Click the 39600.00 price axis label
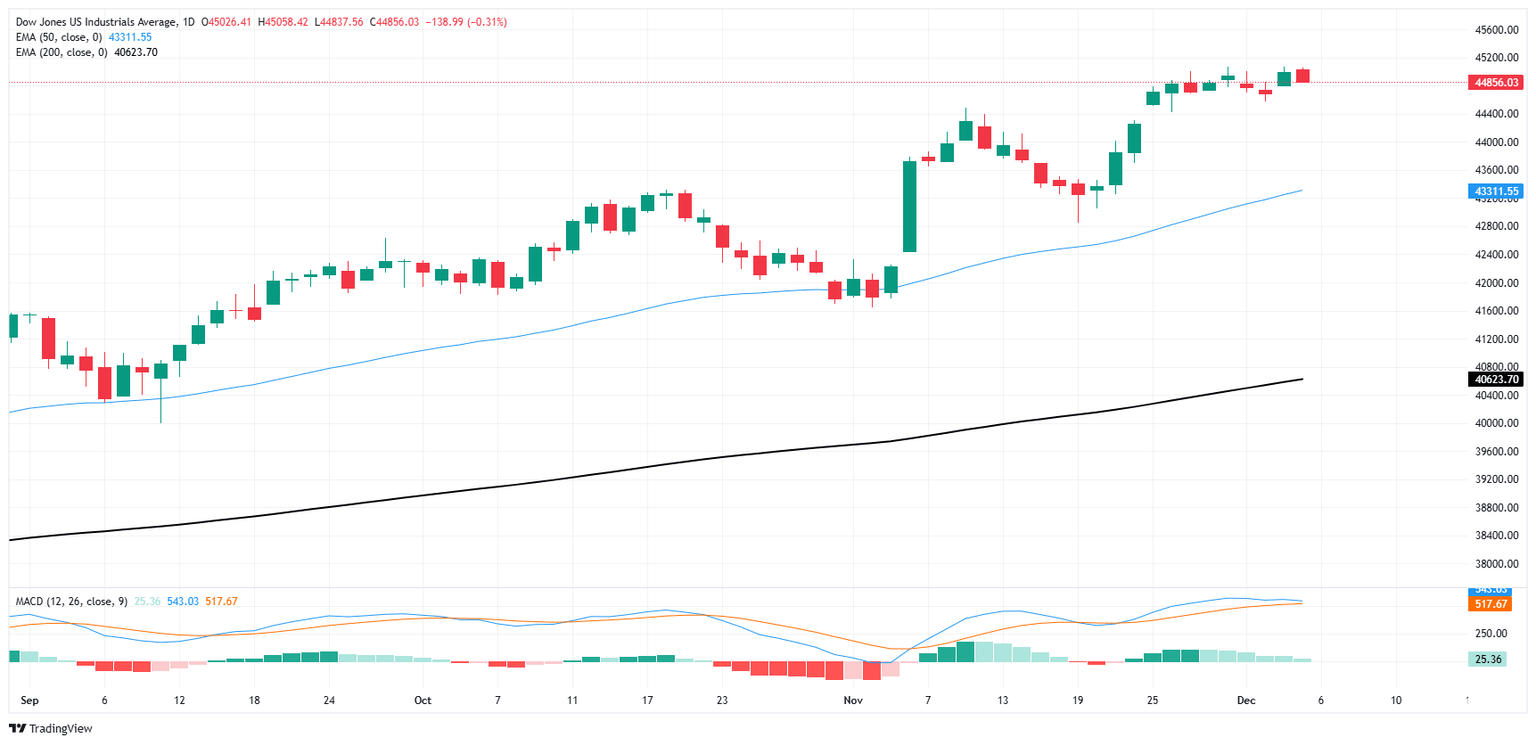 (1495, 451)
